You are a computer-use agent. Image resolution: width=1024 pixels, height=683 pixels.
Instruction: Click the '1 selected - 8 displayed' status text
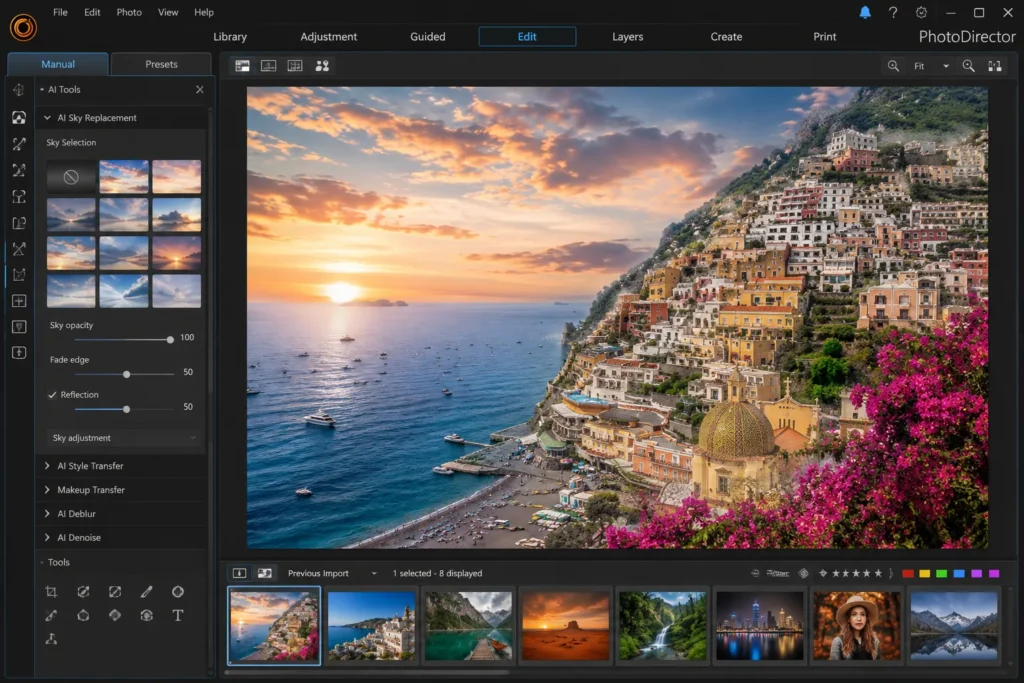[437, 573]
